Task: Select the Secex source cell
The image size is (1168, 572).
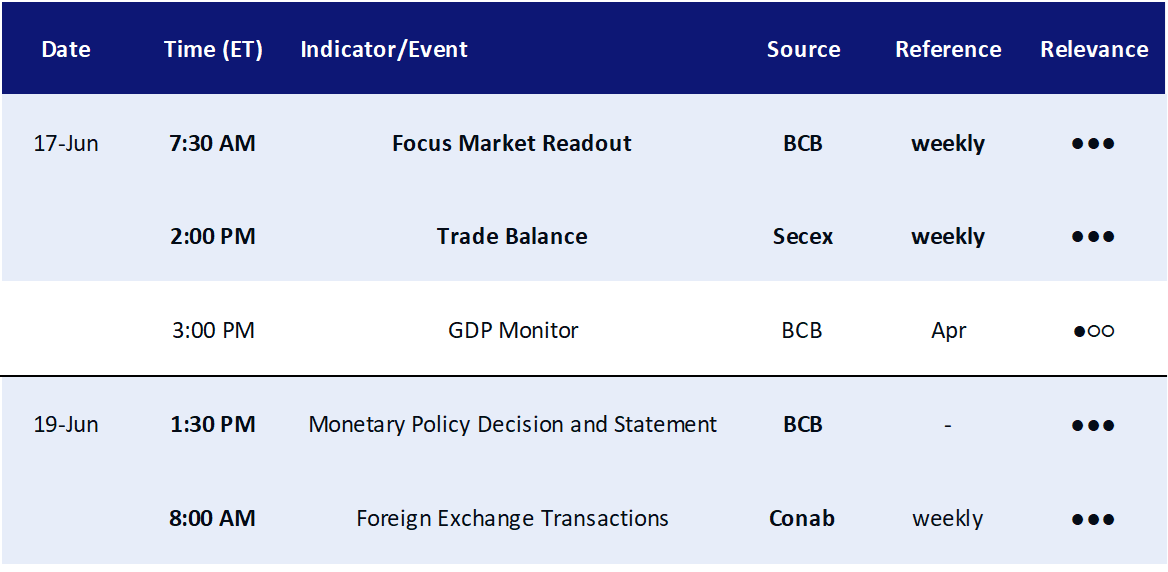Action: (x=803, y=237)
